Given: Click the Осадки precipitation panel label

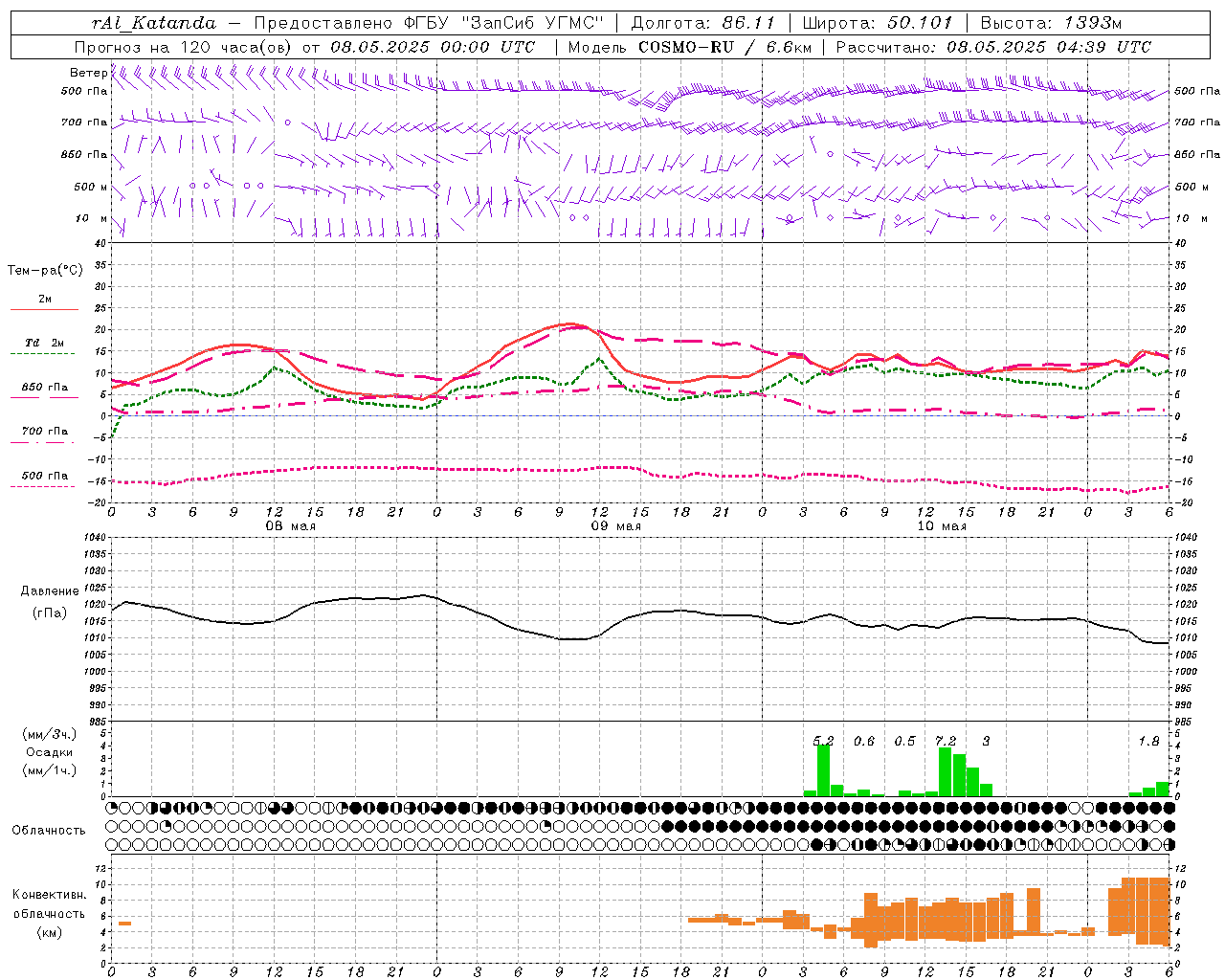Looking at the screenshot, I should point(50,752).
